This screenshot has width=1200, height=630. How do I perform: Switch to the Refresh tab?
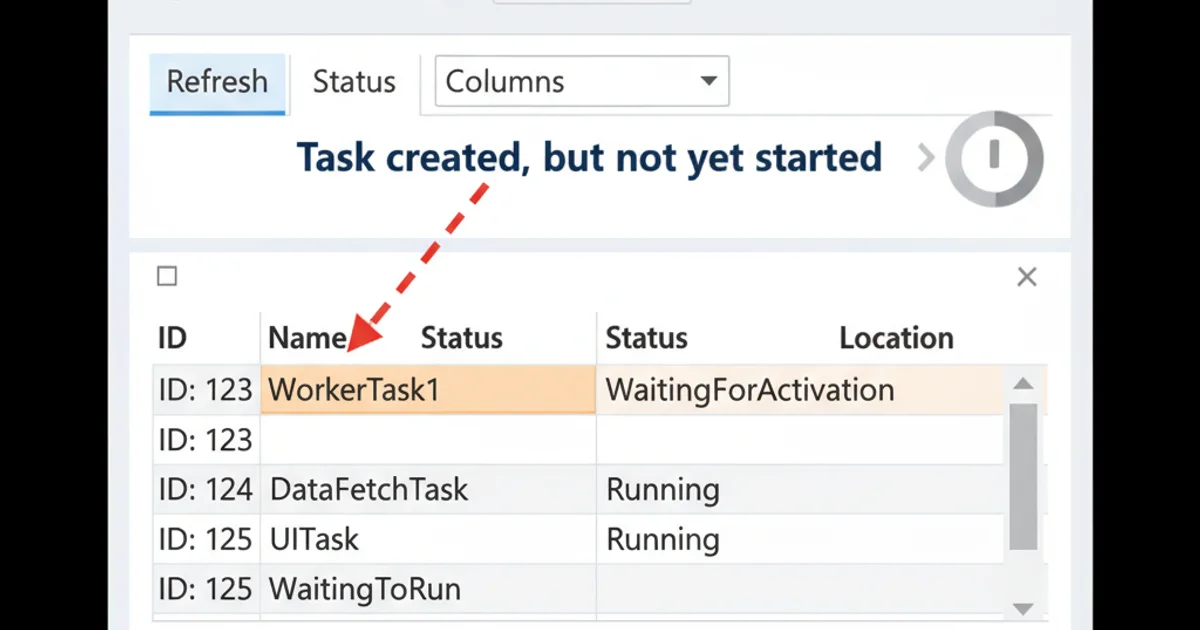point(217,83)
